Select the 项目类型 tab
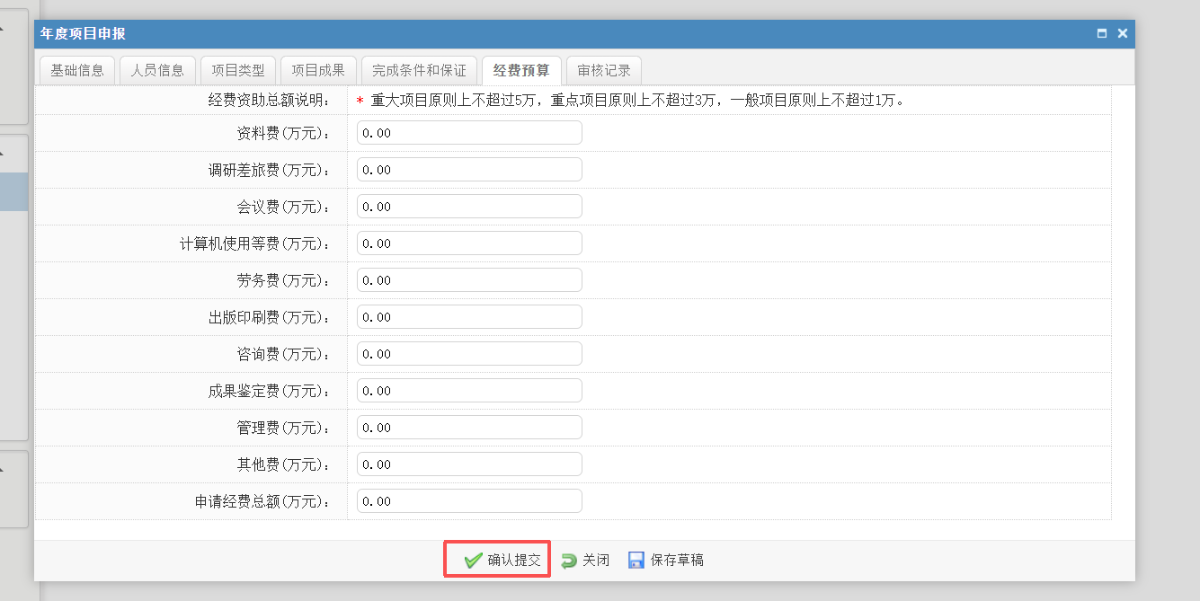 pos(238,70)
